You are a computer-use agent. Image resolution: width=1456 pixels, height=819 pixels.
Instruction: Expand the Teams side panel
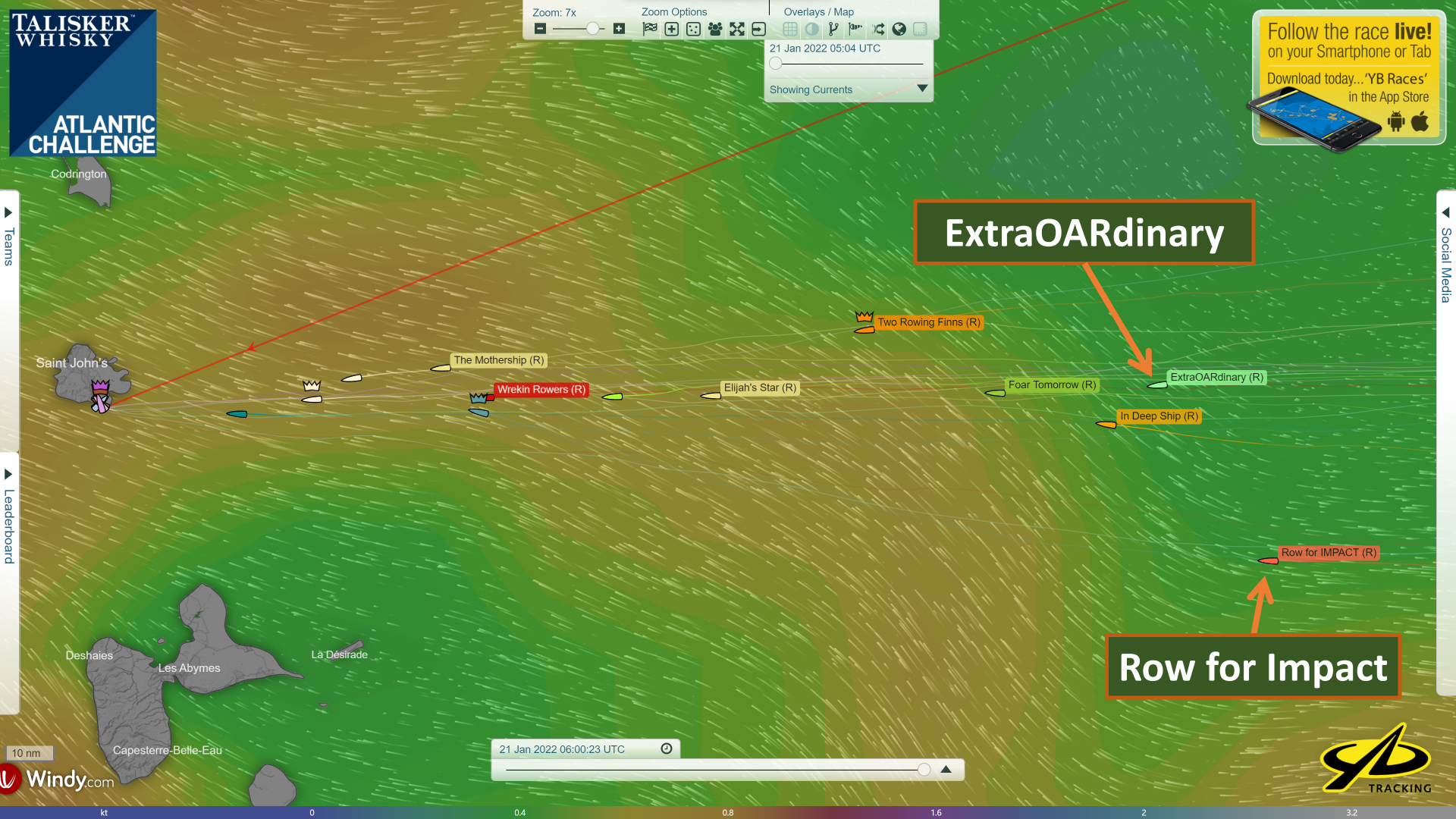pyautogui.click(x=8, y=212)
